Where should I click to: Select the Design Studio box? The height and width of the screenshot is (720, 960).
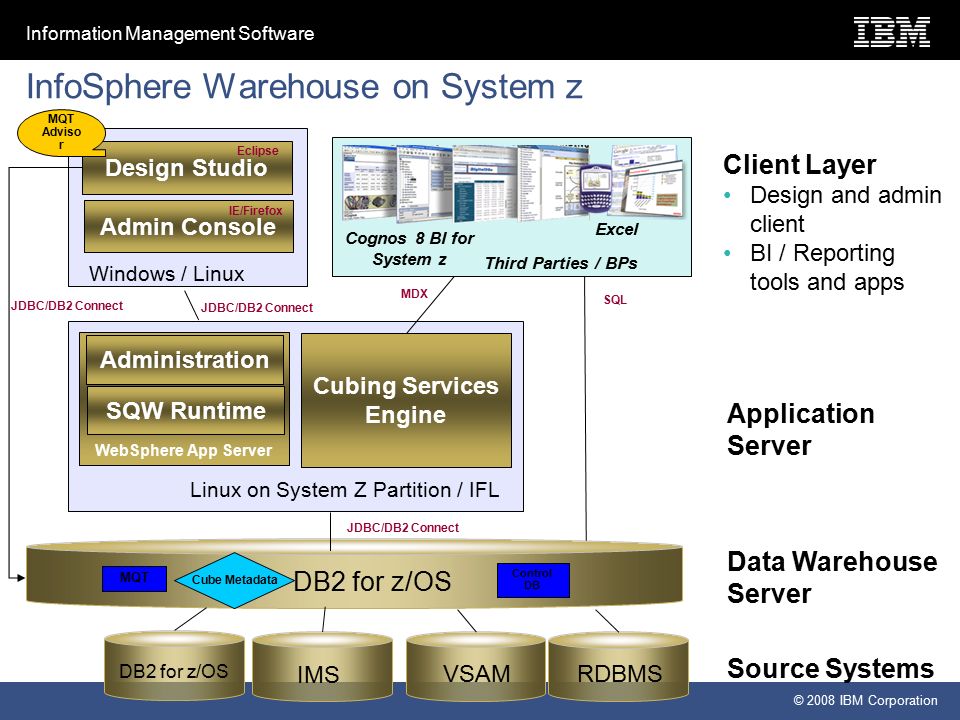[187, 168]
